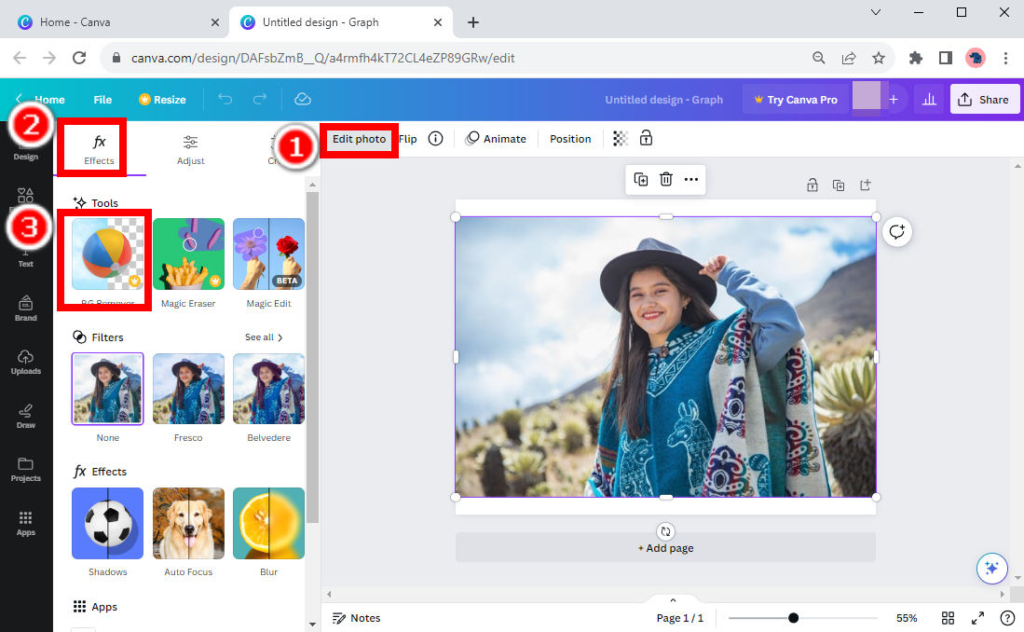Select the Fresco filter thumbnail
Viewport: 1024px width, 632px height.
pos(188,389)
